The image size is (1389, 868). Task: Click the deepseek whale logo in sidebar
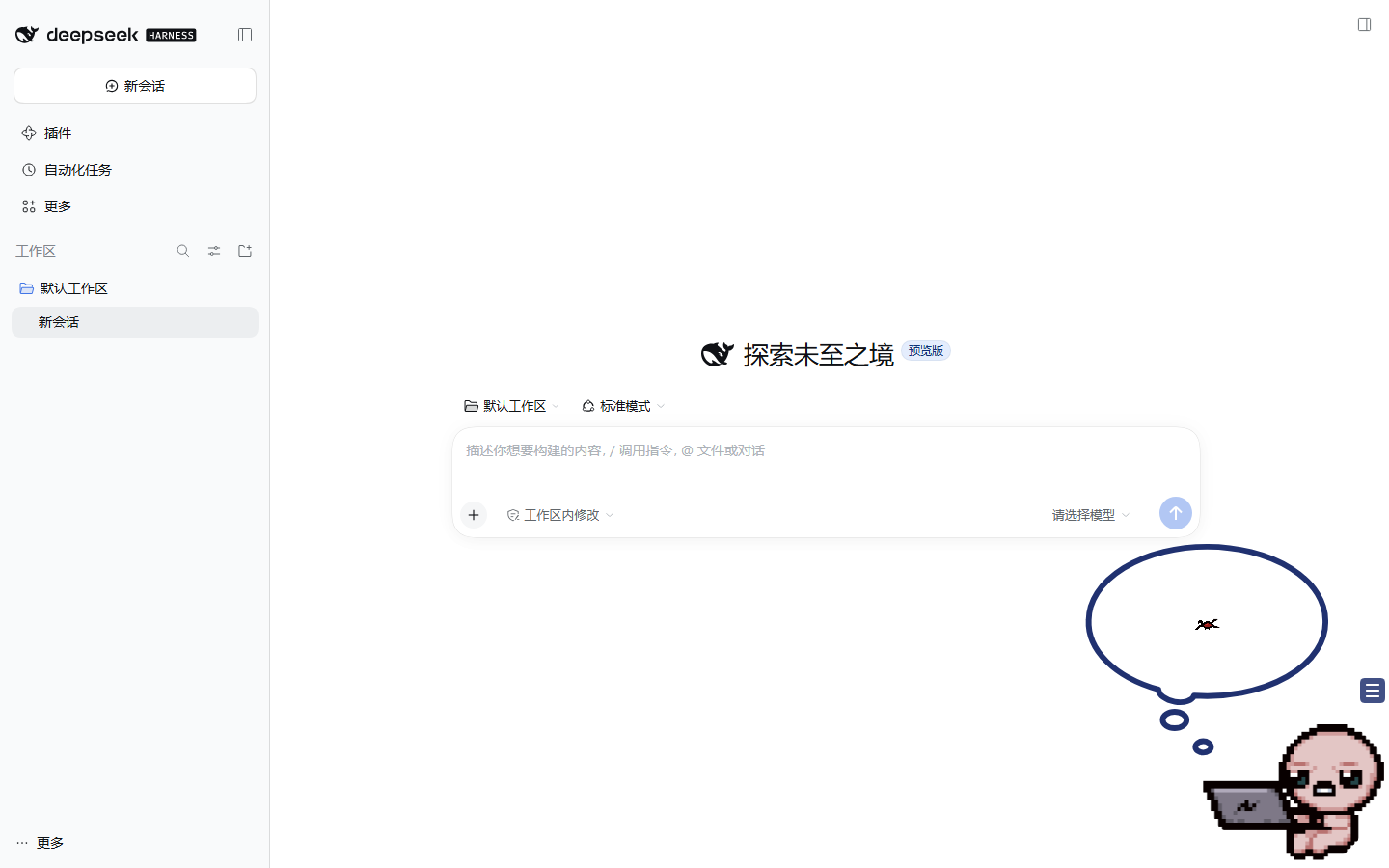click(27, 35)
